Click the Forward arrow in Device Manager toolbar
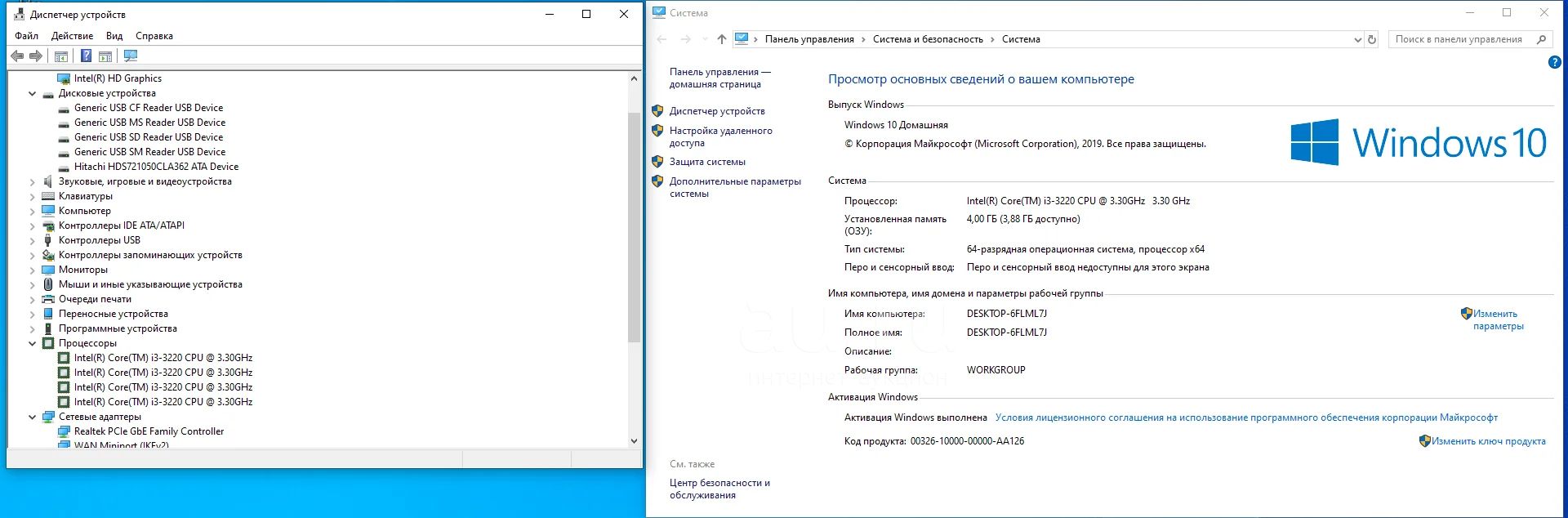Image resolution: width=1568 pixels, height=518 pixels. click(x=35, y=56)
